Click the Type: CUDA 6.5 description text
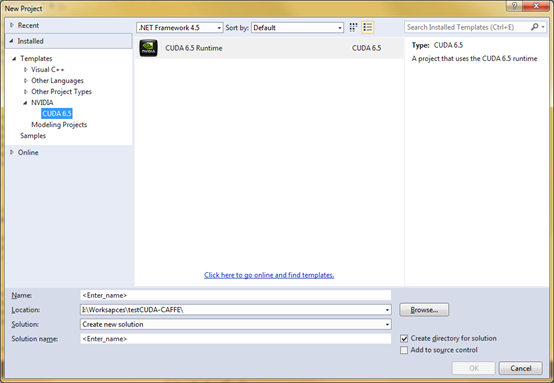Viewport: 554px width, 383px height. pos(437,45)
